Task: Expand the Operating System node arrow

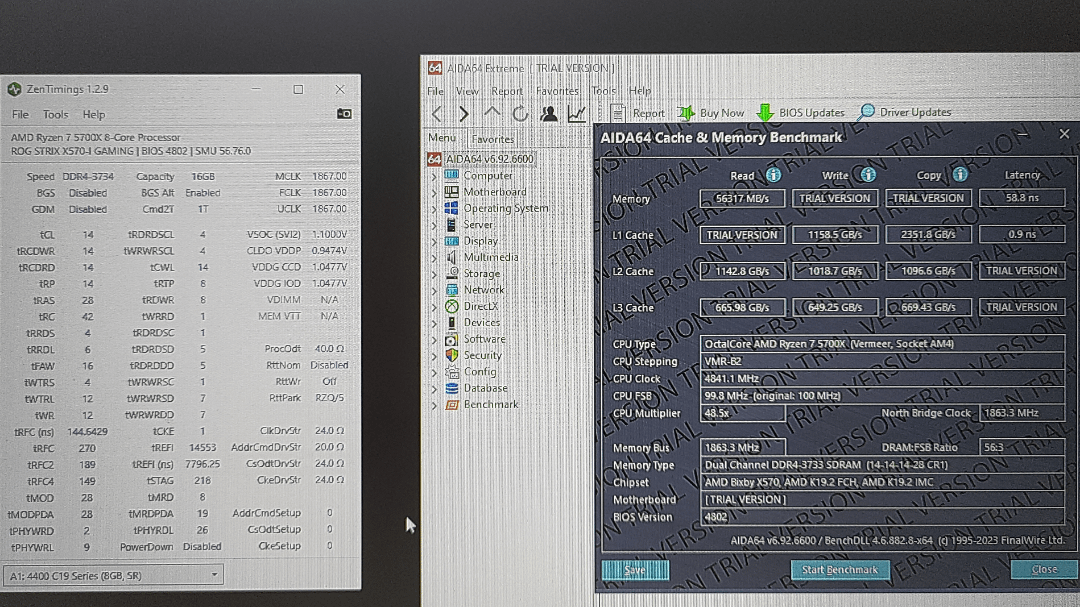Action: coord(435,209)
